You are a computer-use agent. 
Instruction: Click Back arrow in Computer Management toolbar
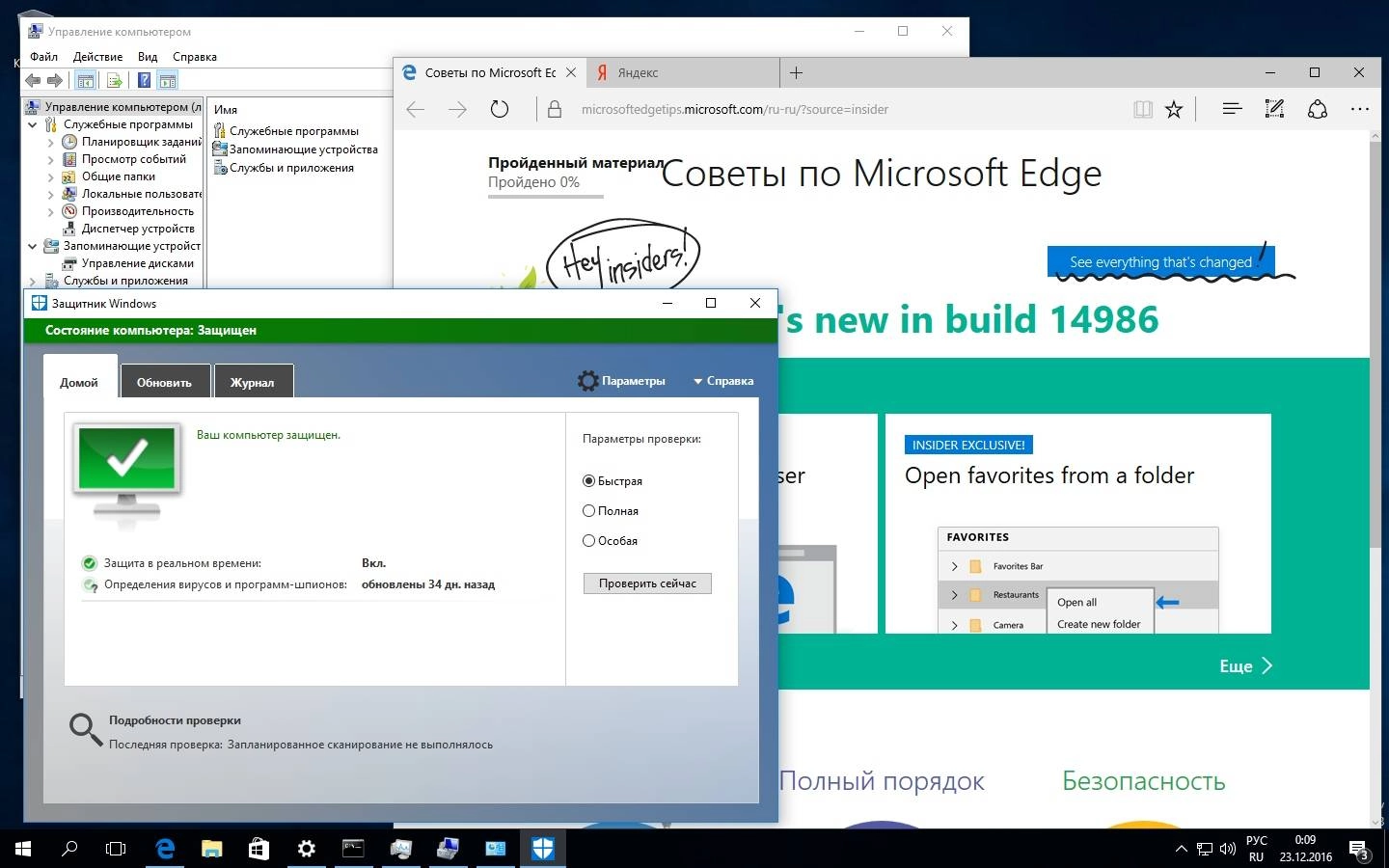tap(34, 81)
